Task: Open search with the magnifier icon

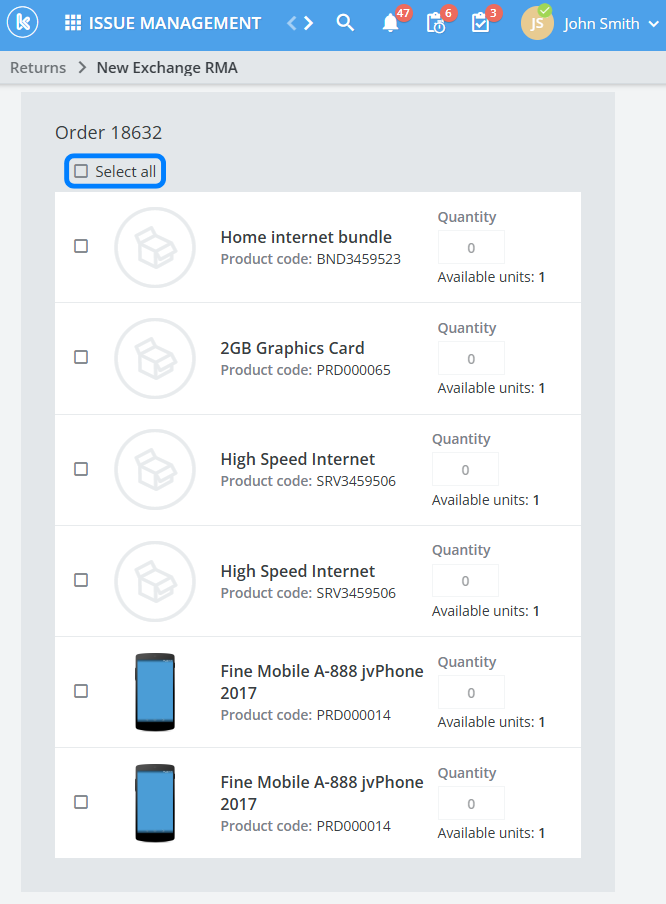Action: [345, 23]
